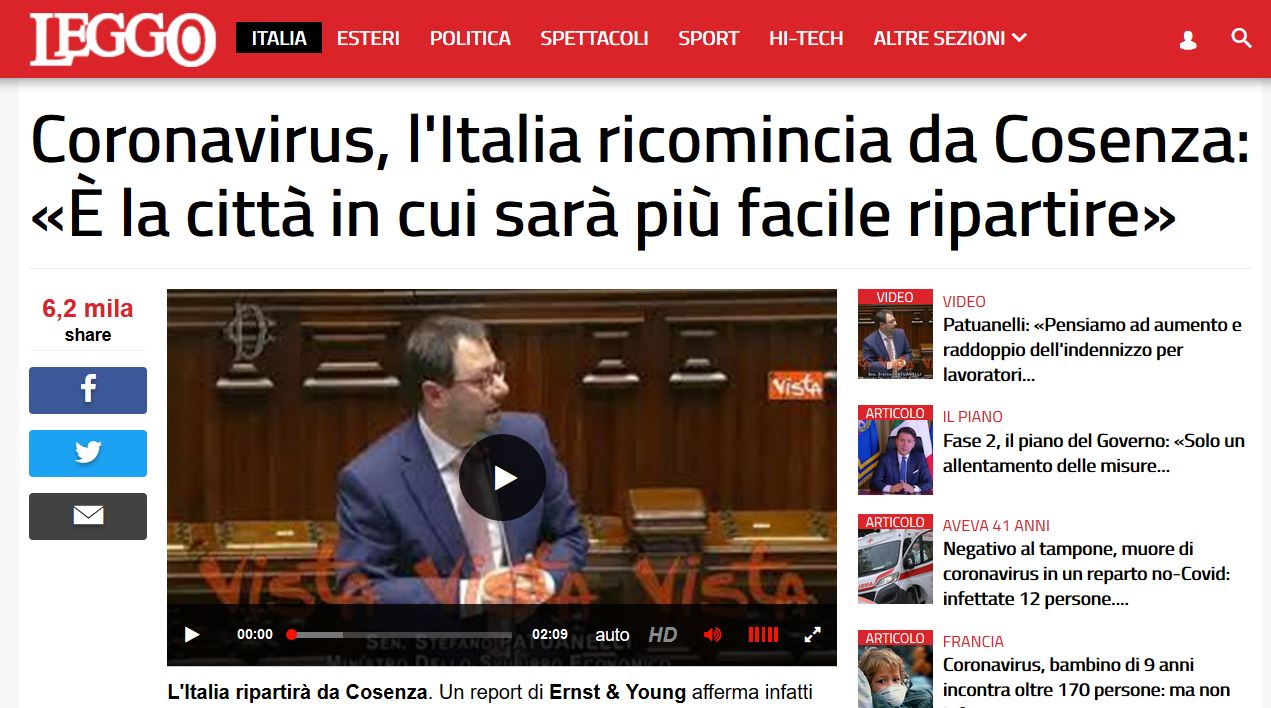The height and width of the screenshot is (708, 1271).
Task: Share article on Facebook
Action: coord(88,390)
